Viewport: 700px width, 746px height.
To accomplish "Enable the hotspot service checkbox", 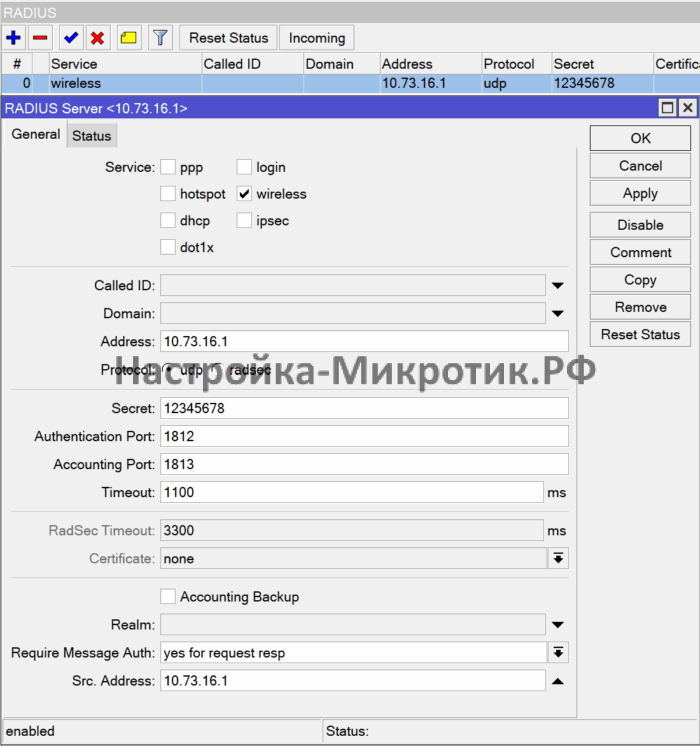I will tap(168, 194).
